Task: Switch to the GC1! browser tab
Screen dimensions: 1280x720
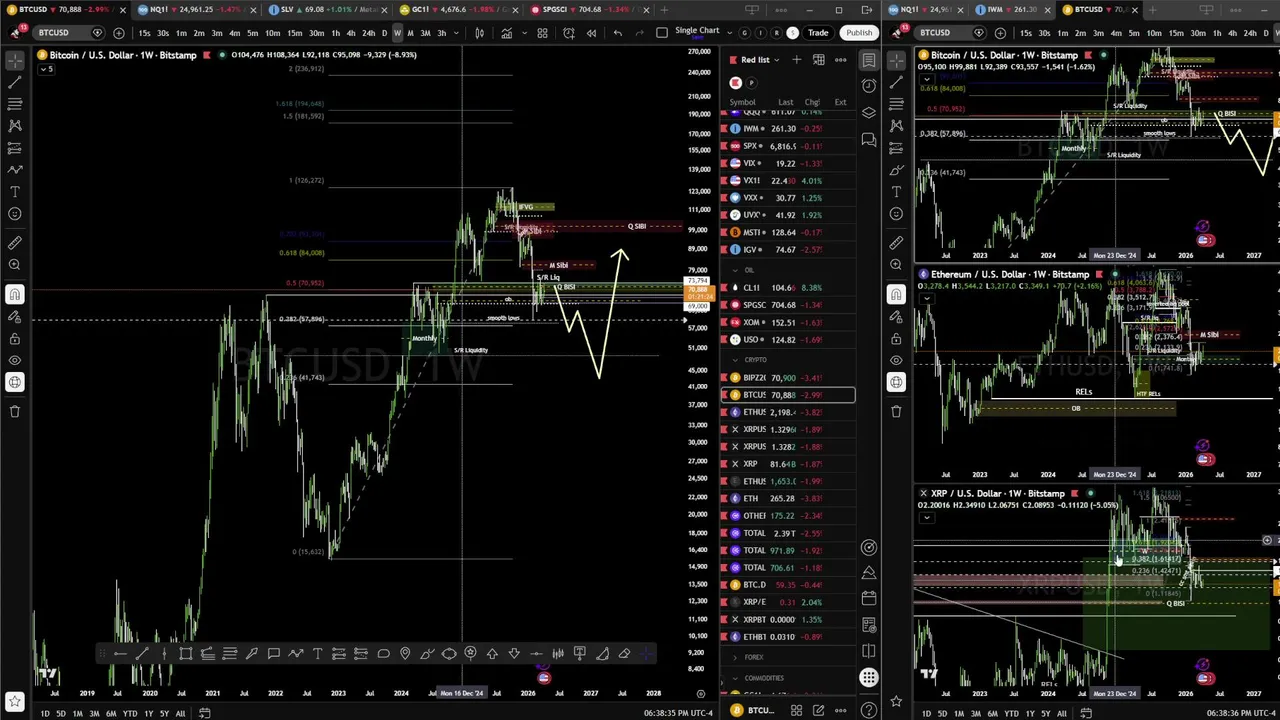Action: (457, 9)
